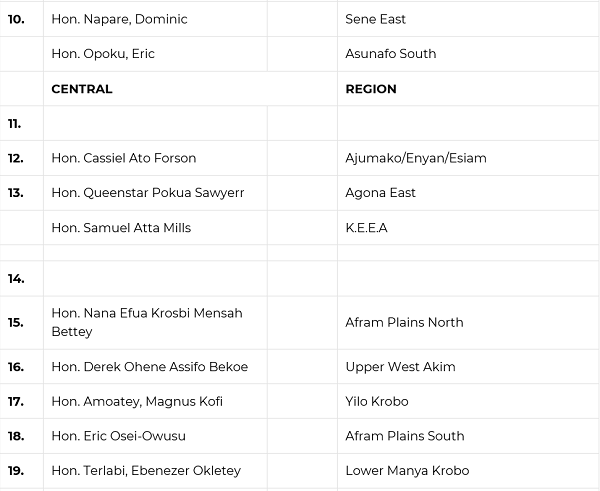Select Hon. Derek Ohene Assifo Bekoe
Image resolution: width=600 pixels, height=491 pixels.
[x=150, y=367]
